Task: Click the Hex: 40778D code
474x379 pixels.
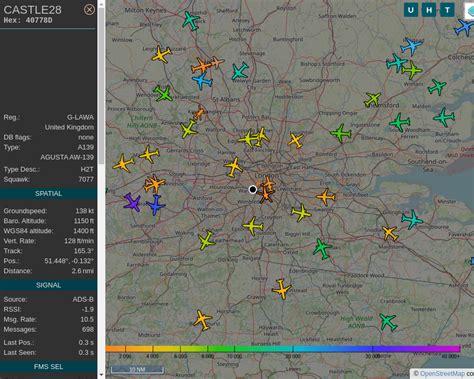Action: [x=28, y=21]
